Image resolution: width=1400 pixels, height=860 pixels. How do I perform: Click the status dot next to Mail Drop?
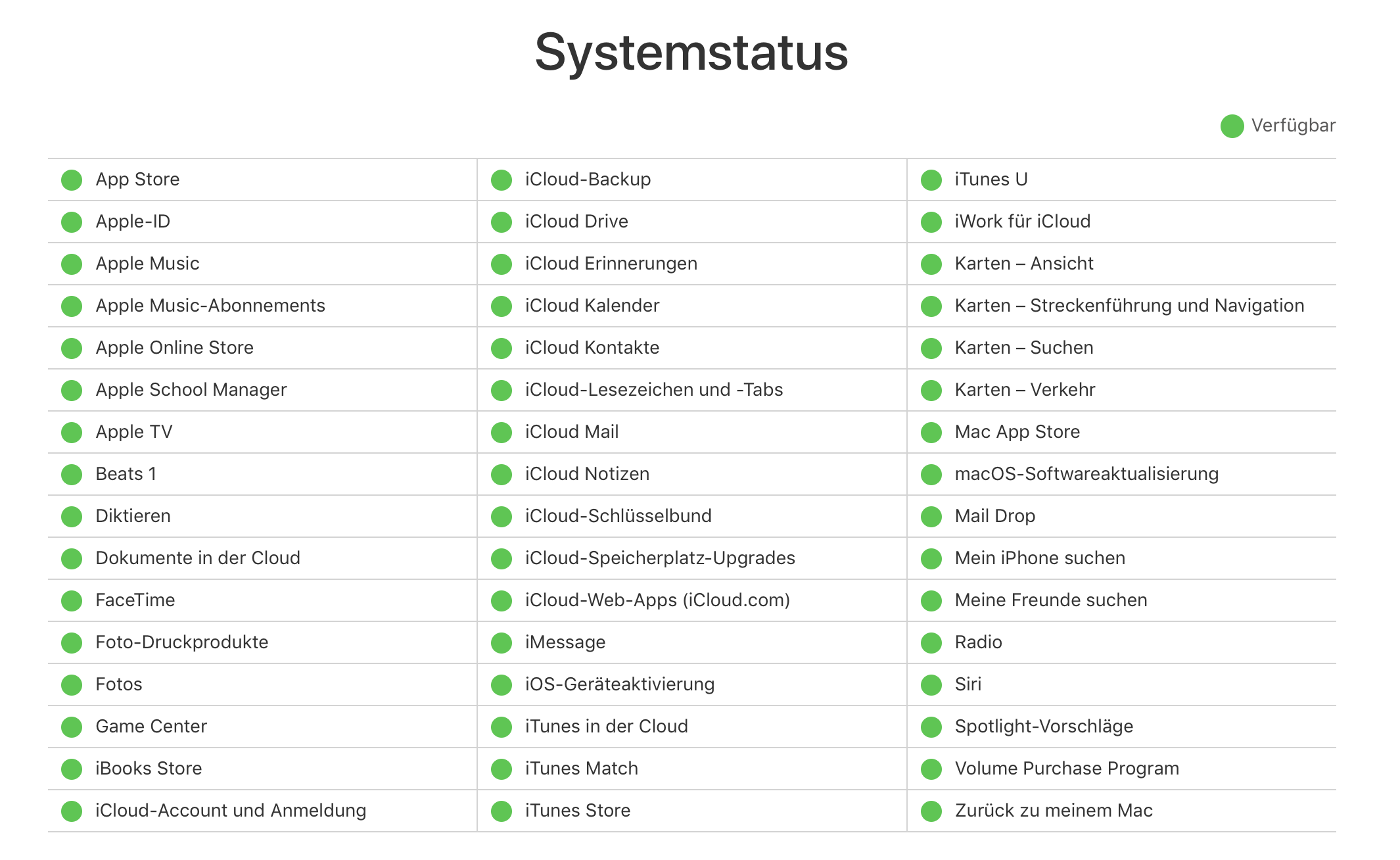coord(931,516)
